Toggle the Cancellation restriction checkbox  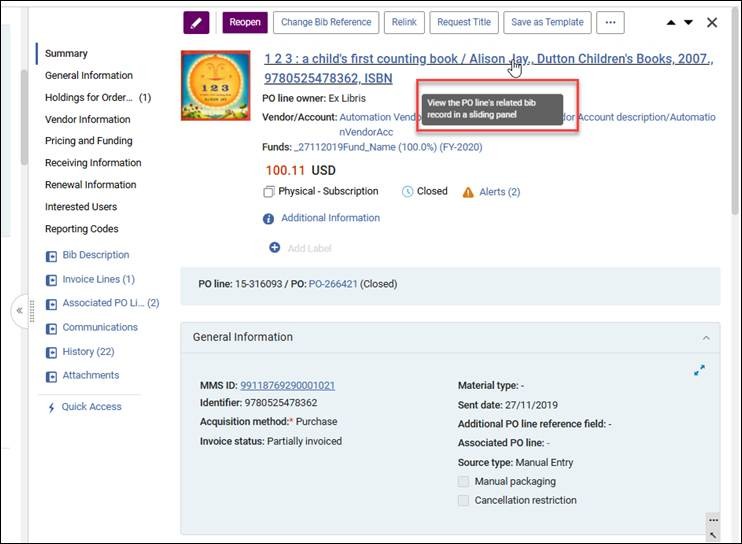464,500
